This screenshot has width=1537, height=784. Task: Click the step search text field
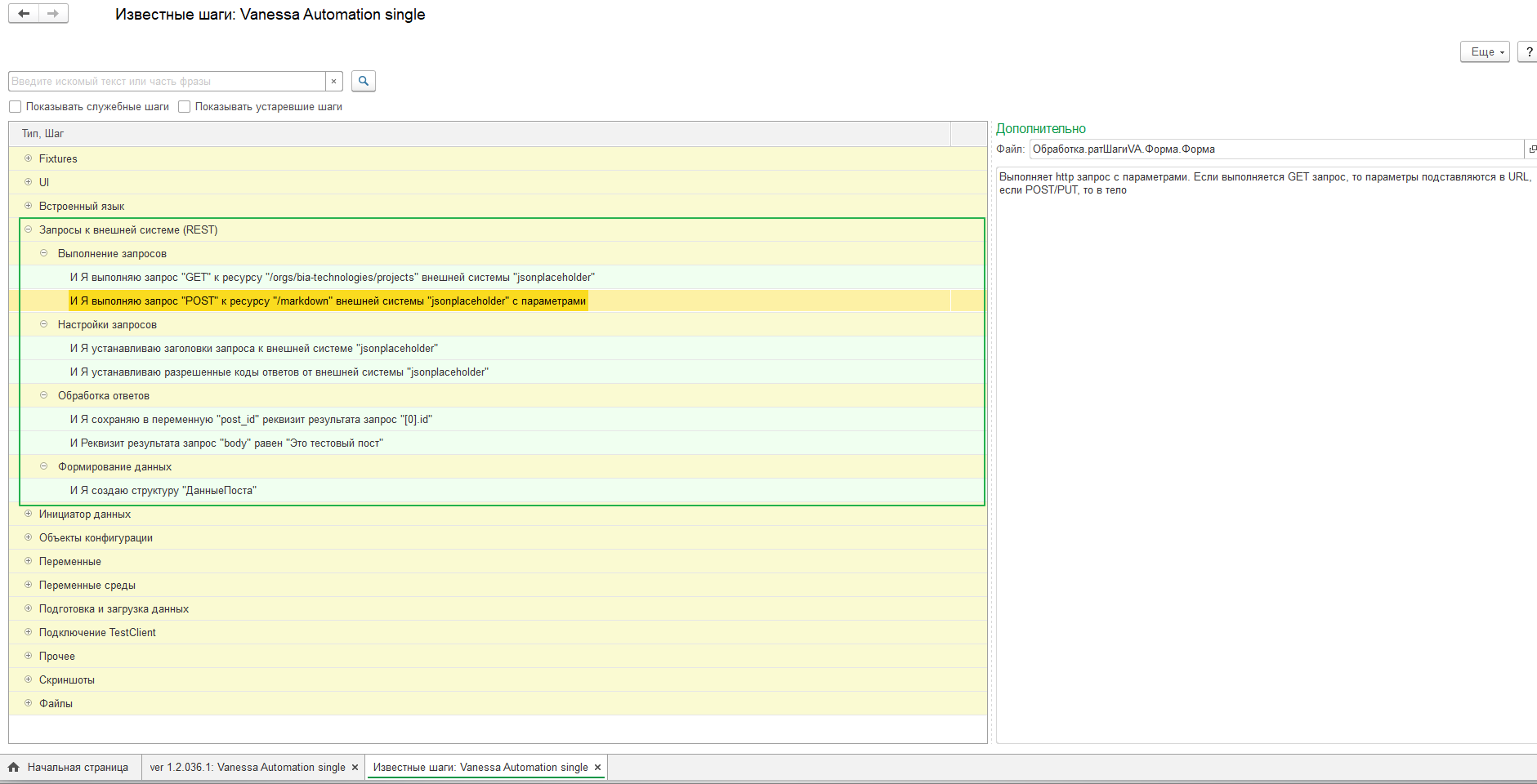(167, 82)
